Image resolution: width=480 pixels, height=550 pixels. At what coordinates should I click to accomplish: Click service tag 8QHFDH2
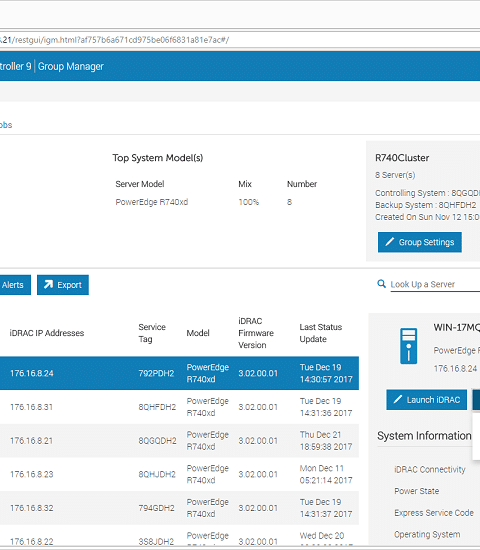click(157, 407)
